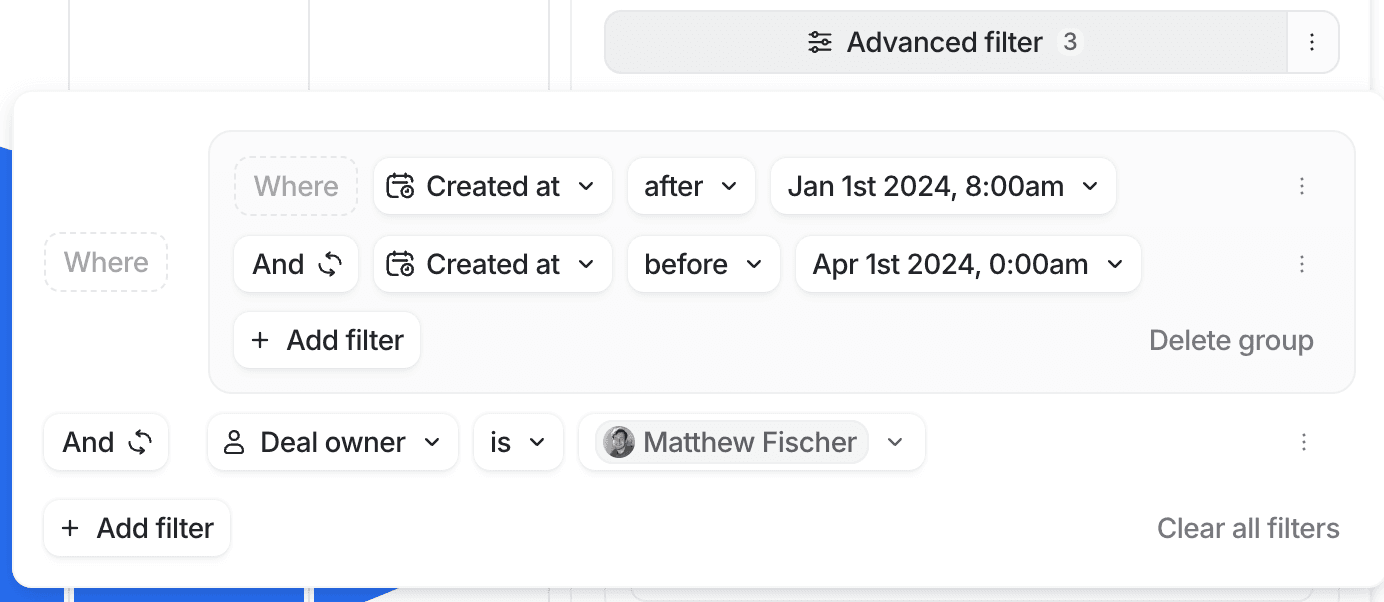
Task: Open Advanced filter three-dot options menu
Action: coord(1312,42)
